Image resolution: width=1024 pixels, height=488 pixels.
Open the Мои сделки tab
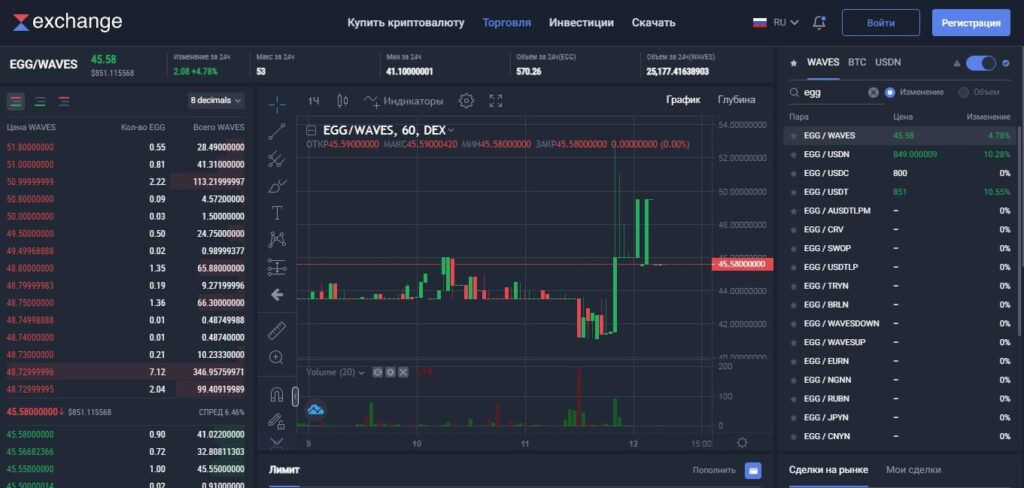tap(913, 469)
